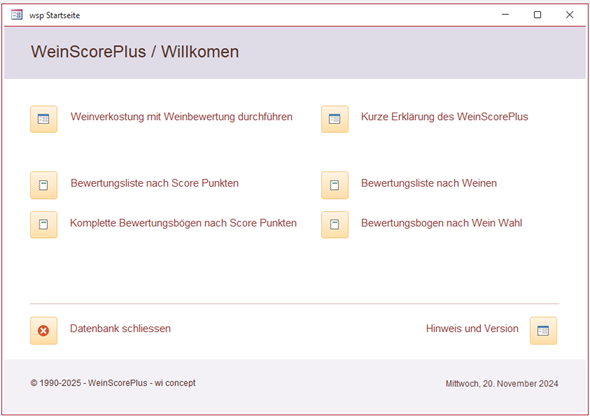The width and height of the screenshot is (590, 416).
Task: Open the Bewertungsbogen nach Wein Wahl icon
Action: pos(335,225)
